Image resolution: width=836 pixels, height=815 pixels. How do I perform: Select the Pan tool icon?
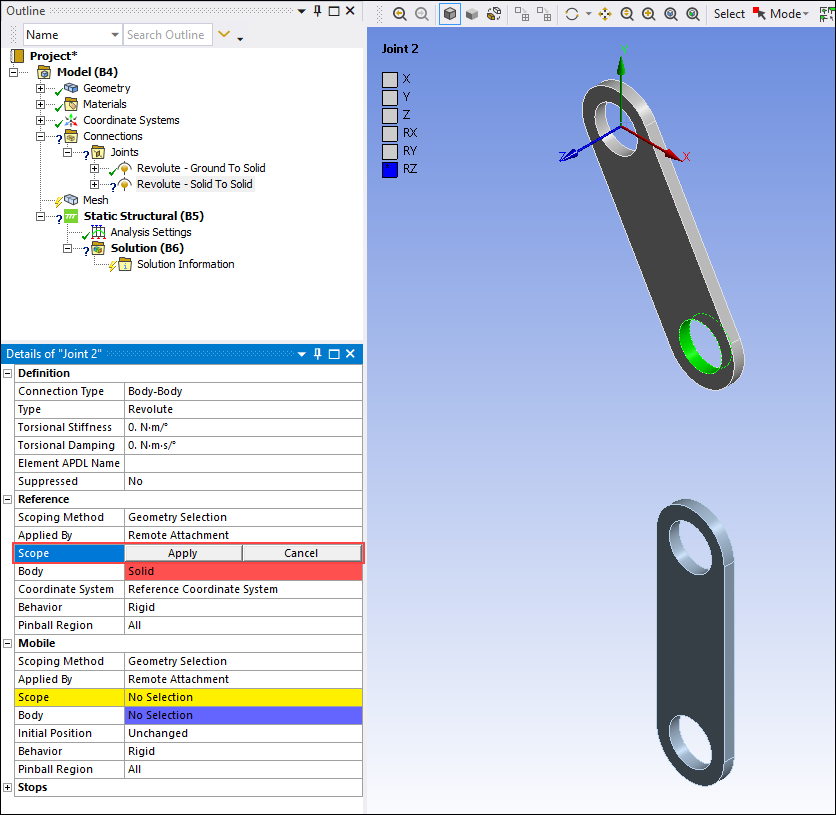point(604,14)
